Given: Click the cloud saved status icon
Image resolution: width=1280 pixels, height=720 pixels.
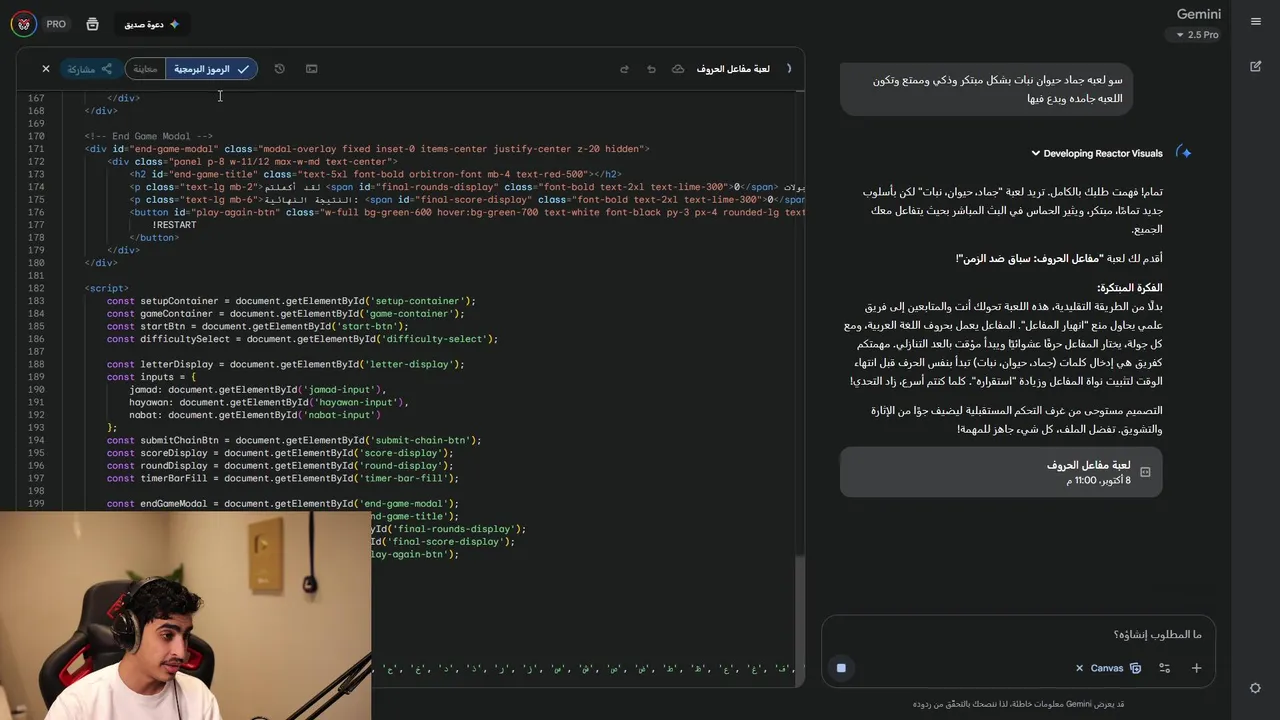Looking at the screenshot, I should click(x=678, y=69).
